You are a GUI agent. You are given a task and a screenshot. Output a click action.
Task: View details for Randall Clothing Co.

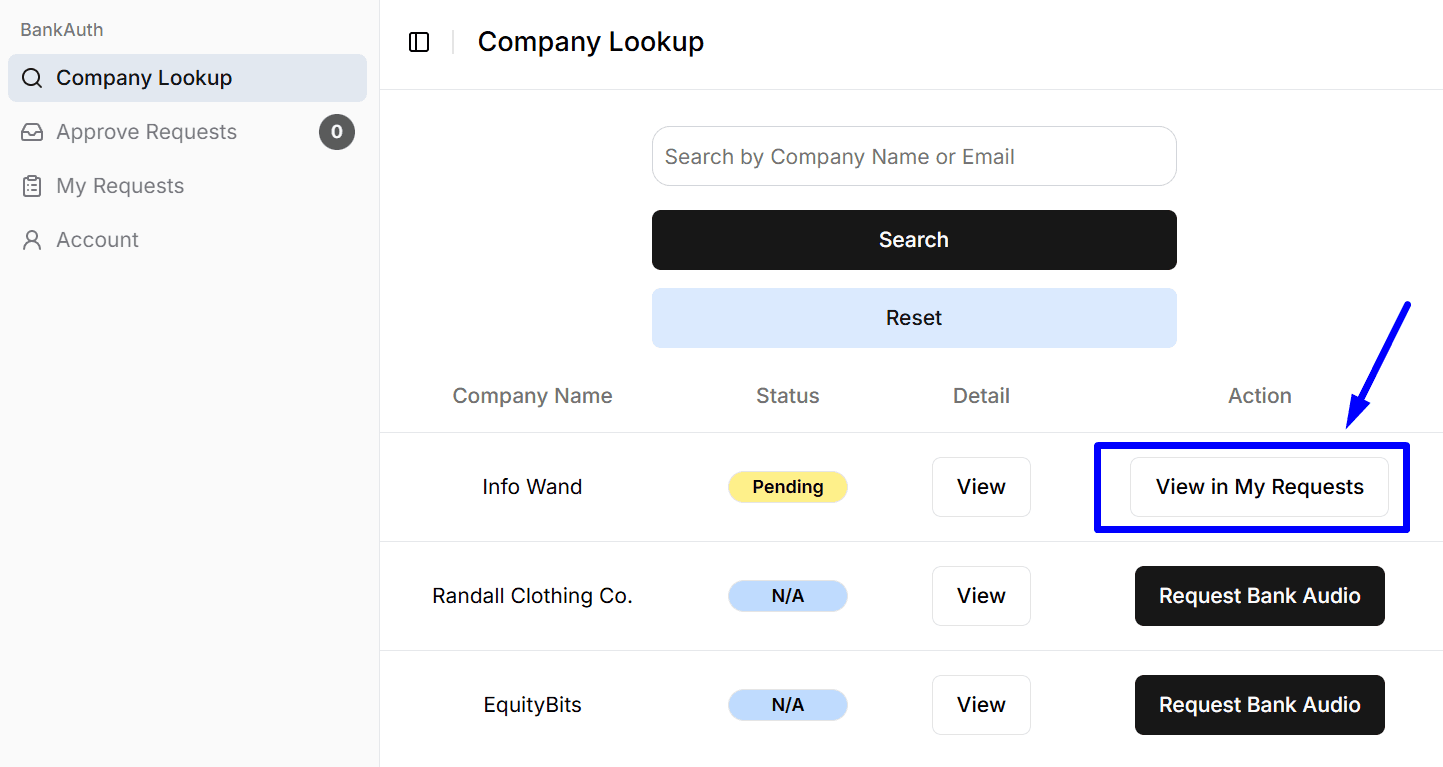(x=980, y=596)
